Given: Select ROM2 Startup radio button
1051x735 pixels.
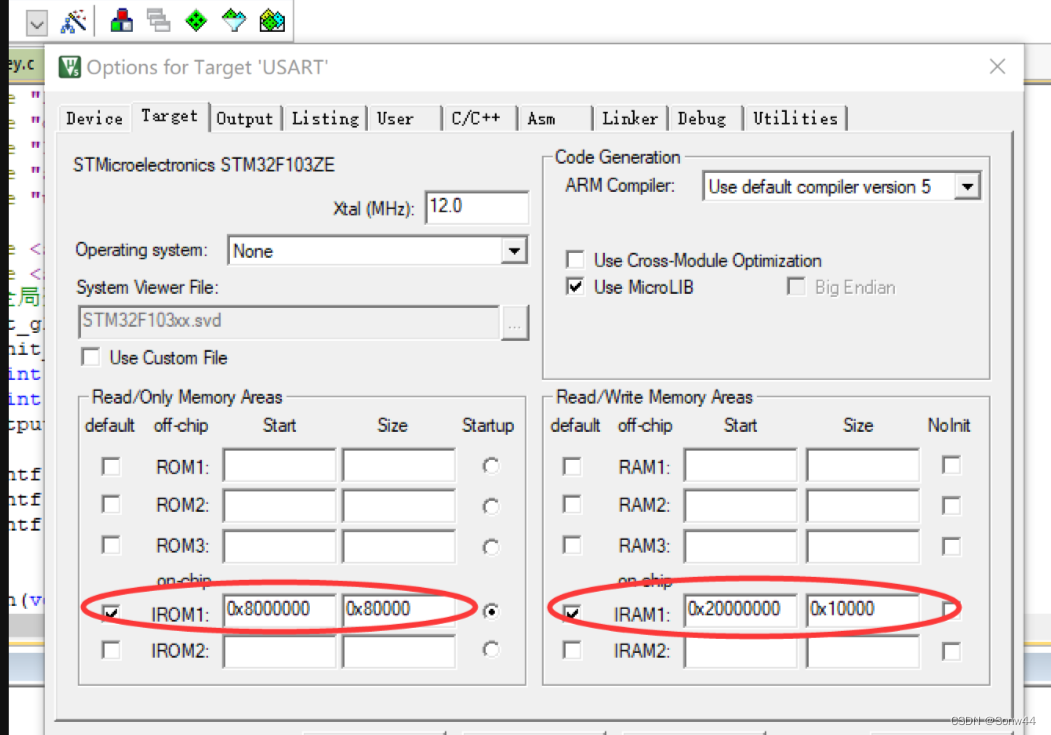Looking at the screenshot, I should (x=491, y=506).
